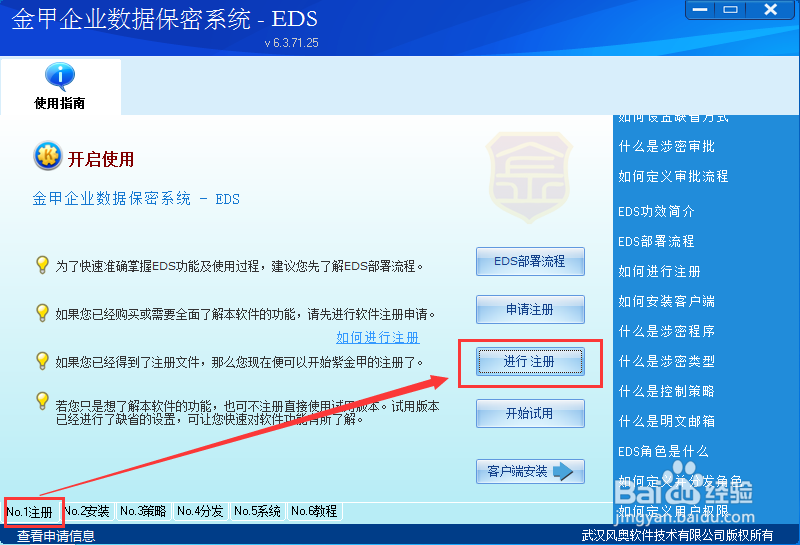Open 如何定义用户权限 help topic
Viewport: 800px width, 545px height.
pos(673,510)
